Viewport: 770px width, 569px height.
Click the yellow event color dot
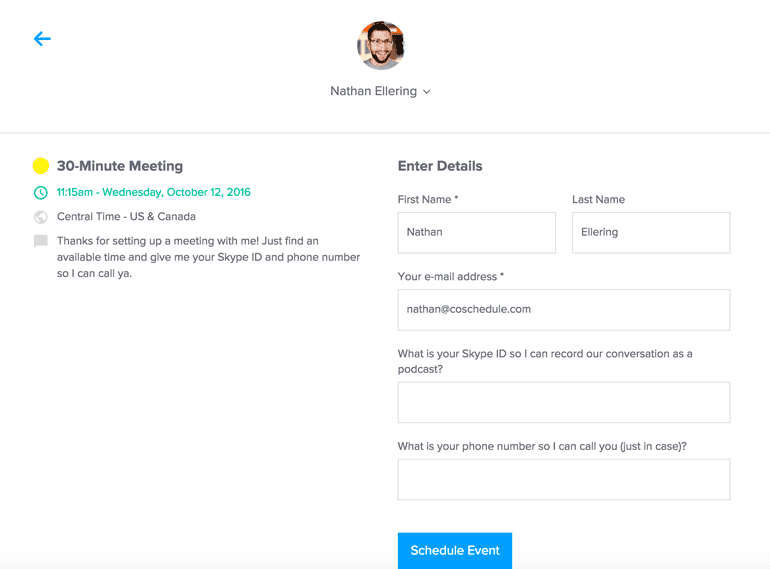coord(41,166)
